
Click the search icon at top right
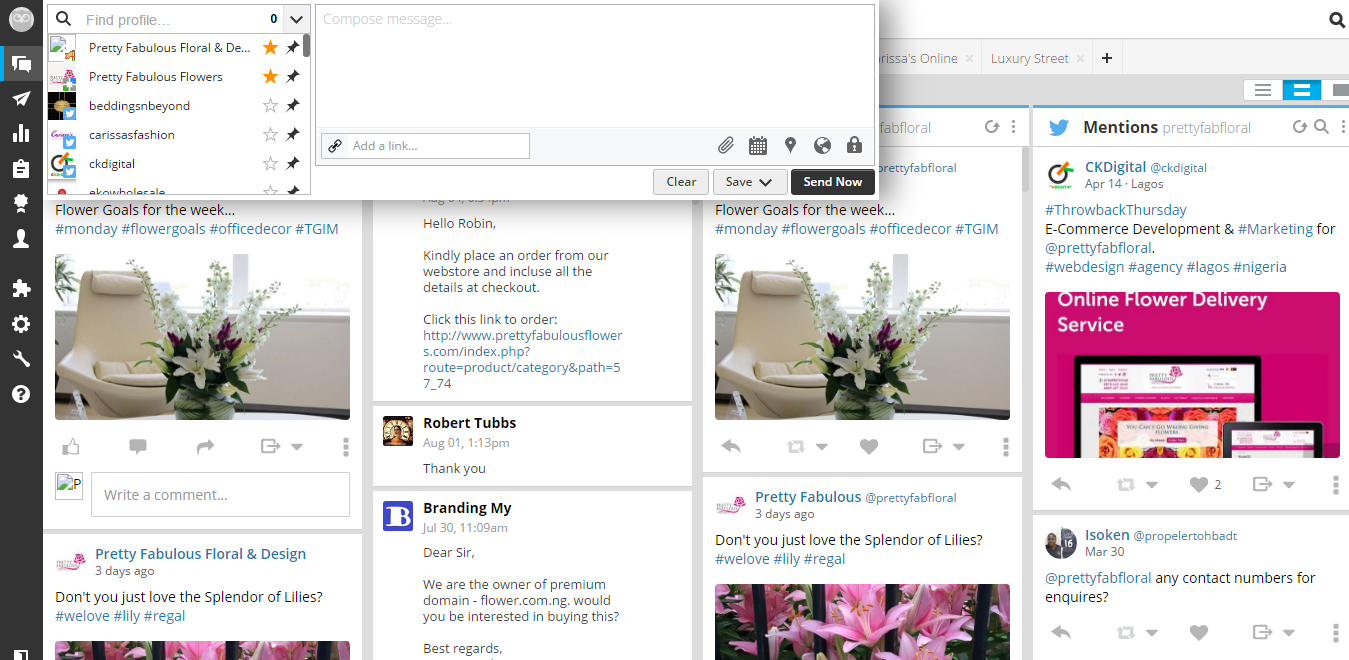[x=1337, y=19]
